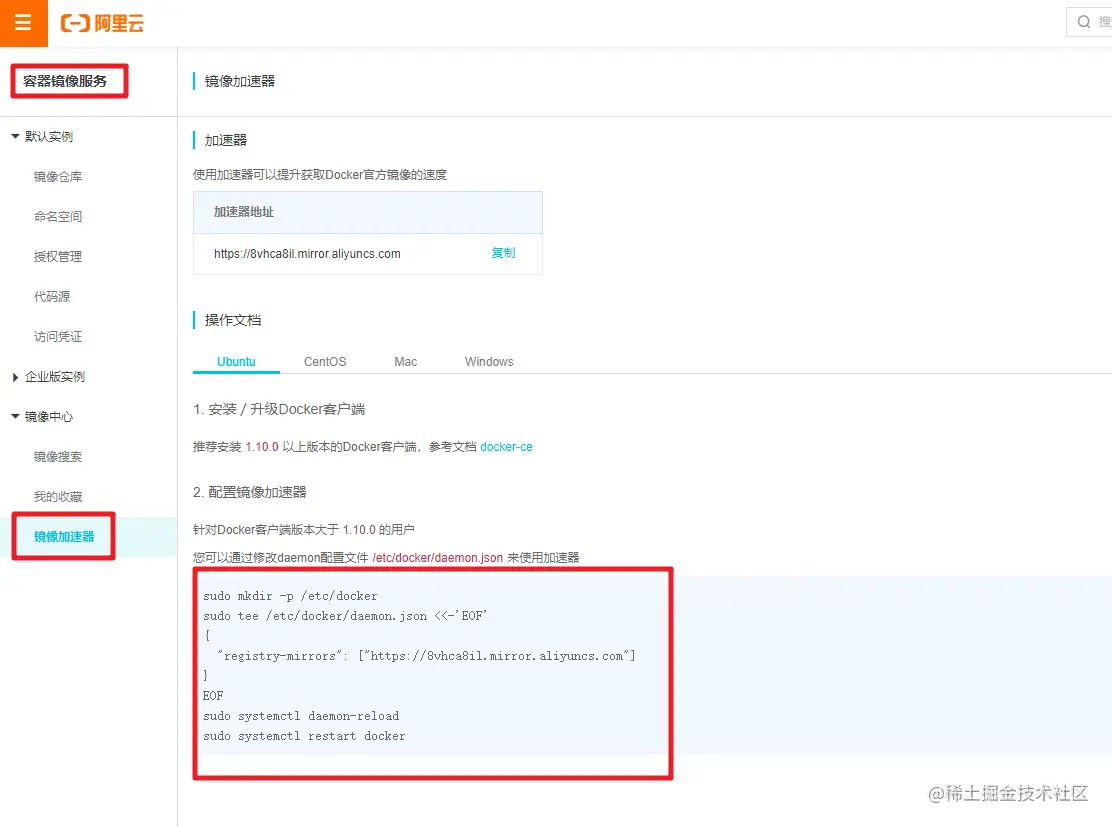Click the 加速器地址 header cell
Screen dimensions: 1112x827
(367, 212)
